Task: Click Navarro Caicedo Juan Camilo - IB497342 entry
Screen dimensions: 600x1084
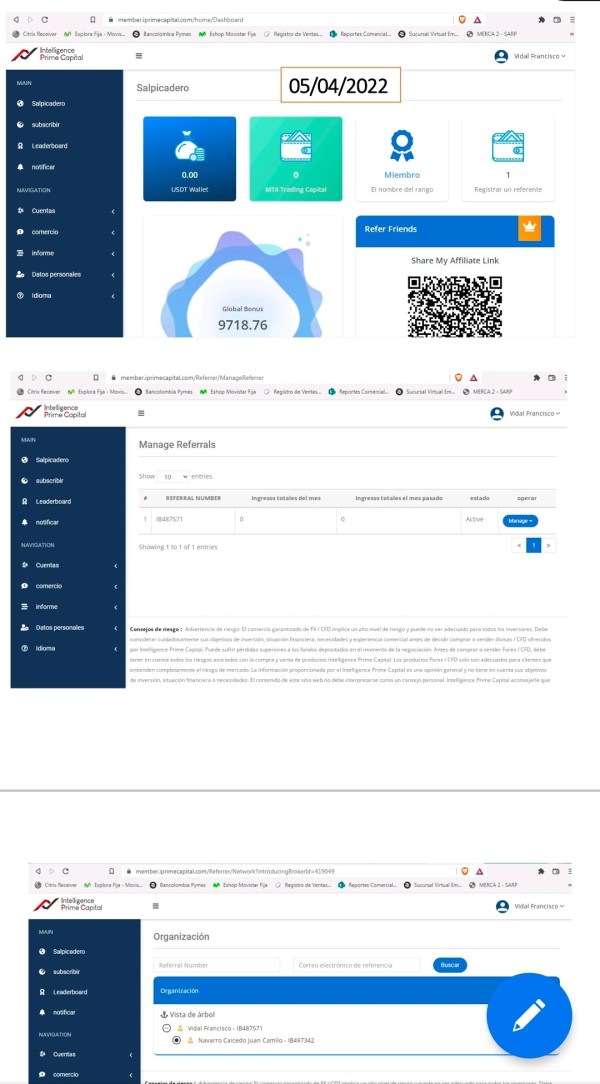Action: click(256, 1040)
